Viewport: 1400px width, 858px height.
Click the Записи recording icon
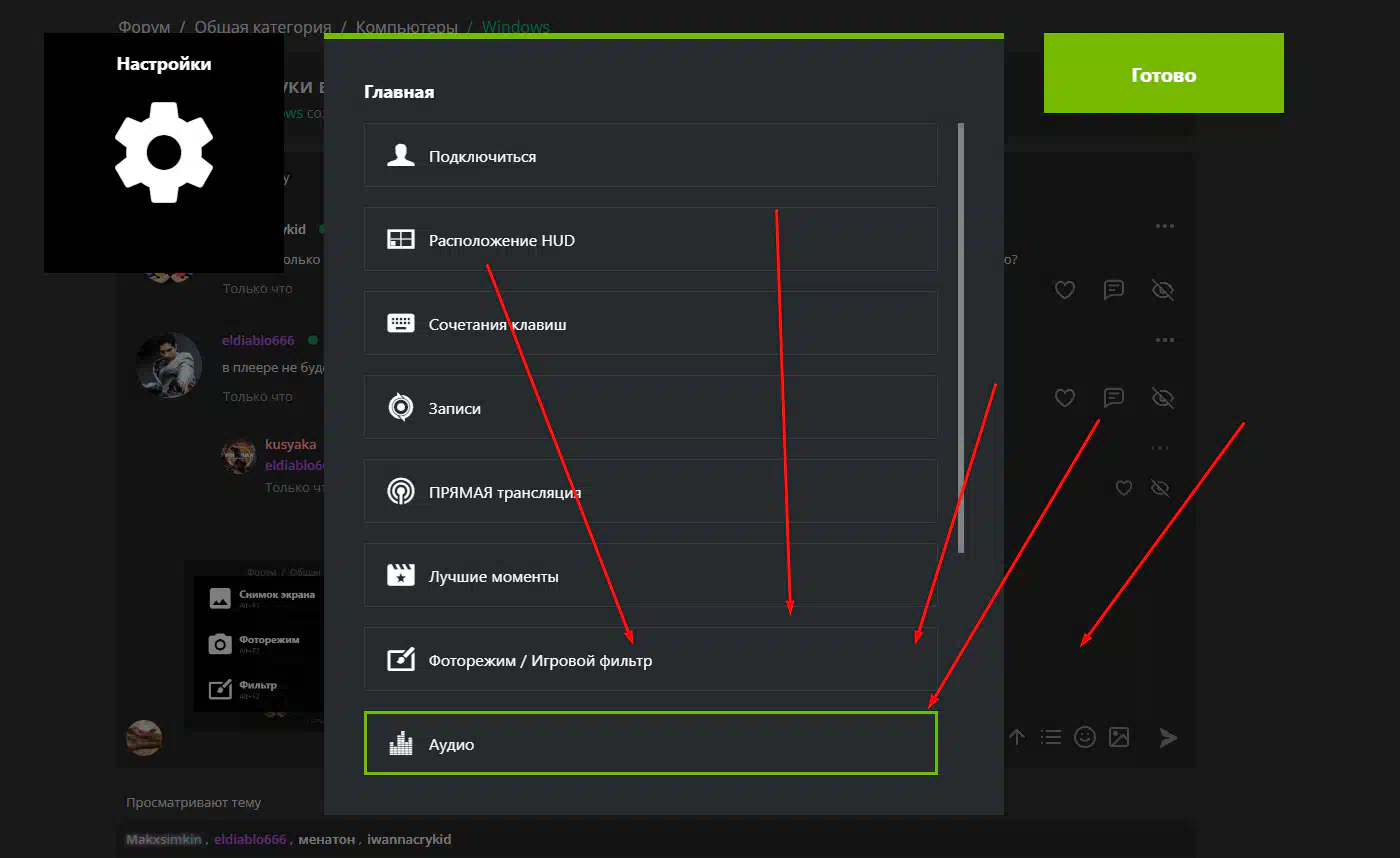coord(401,408)
